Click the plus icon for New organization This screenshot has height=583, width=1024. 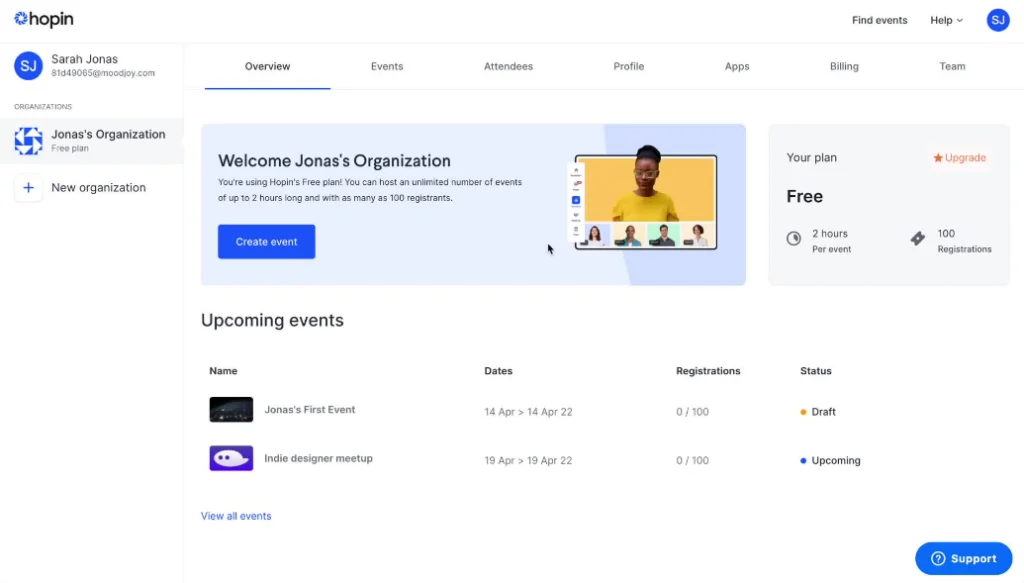click(x=28, y=188)
